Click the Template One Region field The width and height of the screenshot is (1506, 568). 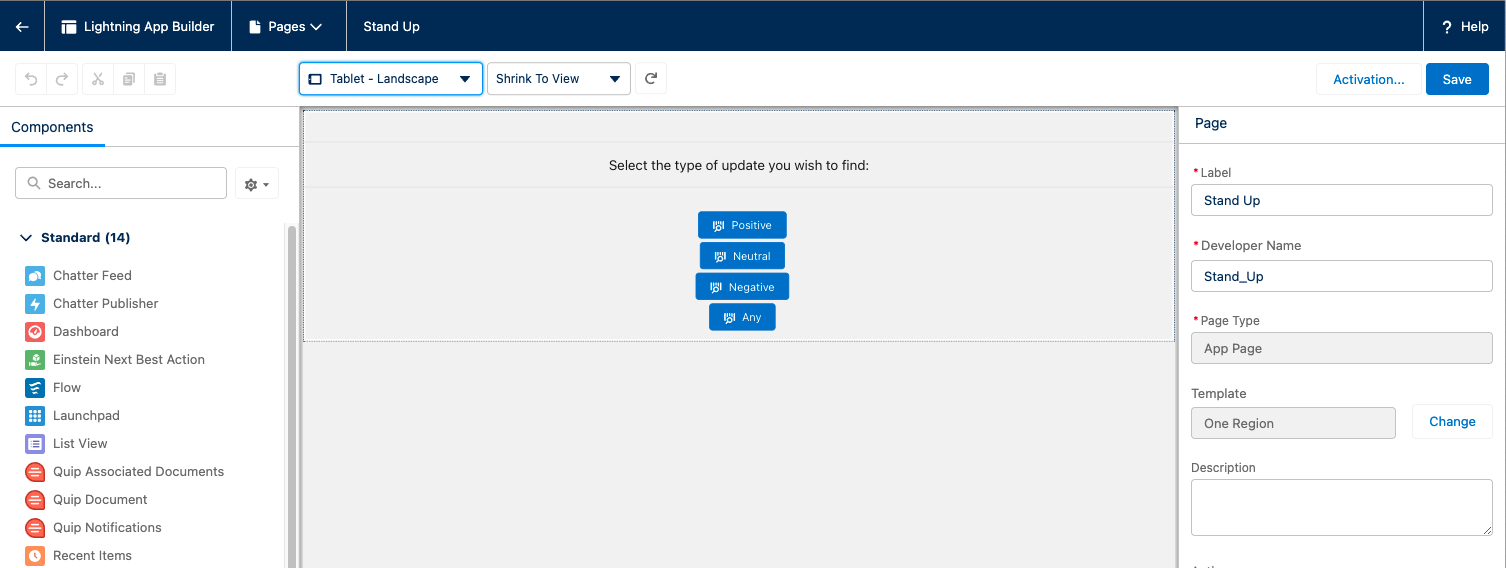tap(1293, 423)
